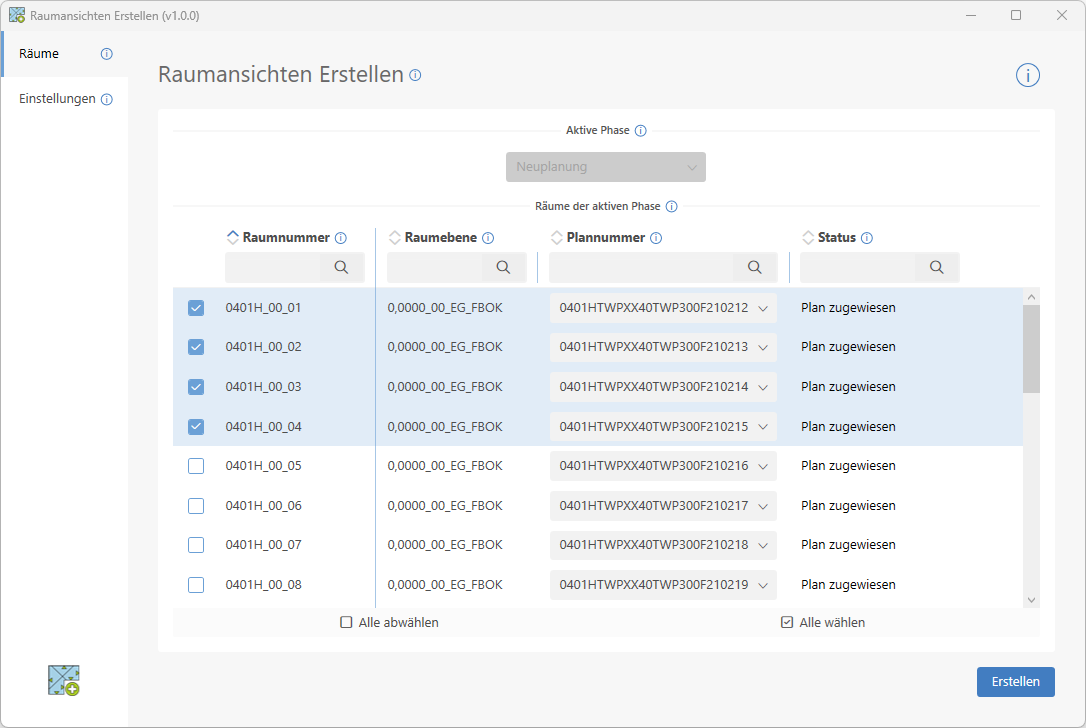1086x728 pixels.
Task: Expand Plannummer dropdown for room 0401H_00_01
Action: click(763, 308)
